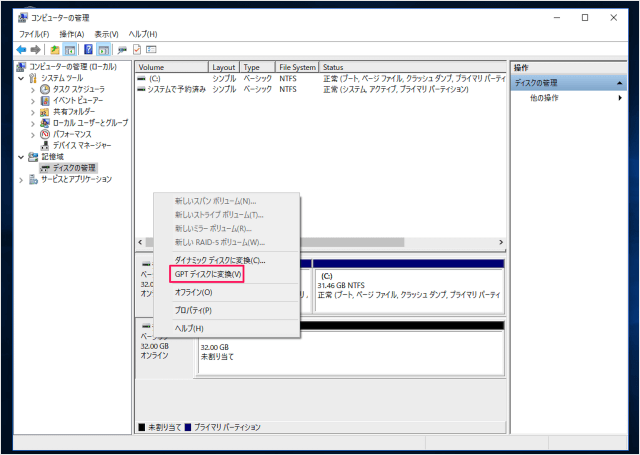Click the 記憶域 storage icon

(x=33, y=157)
